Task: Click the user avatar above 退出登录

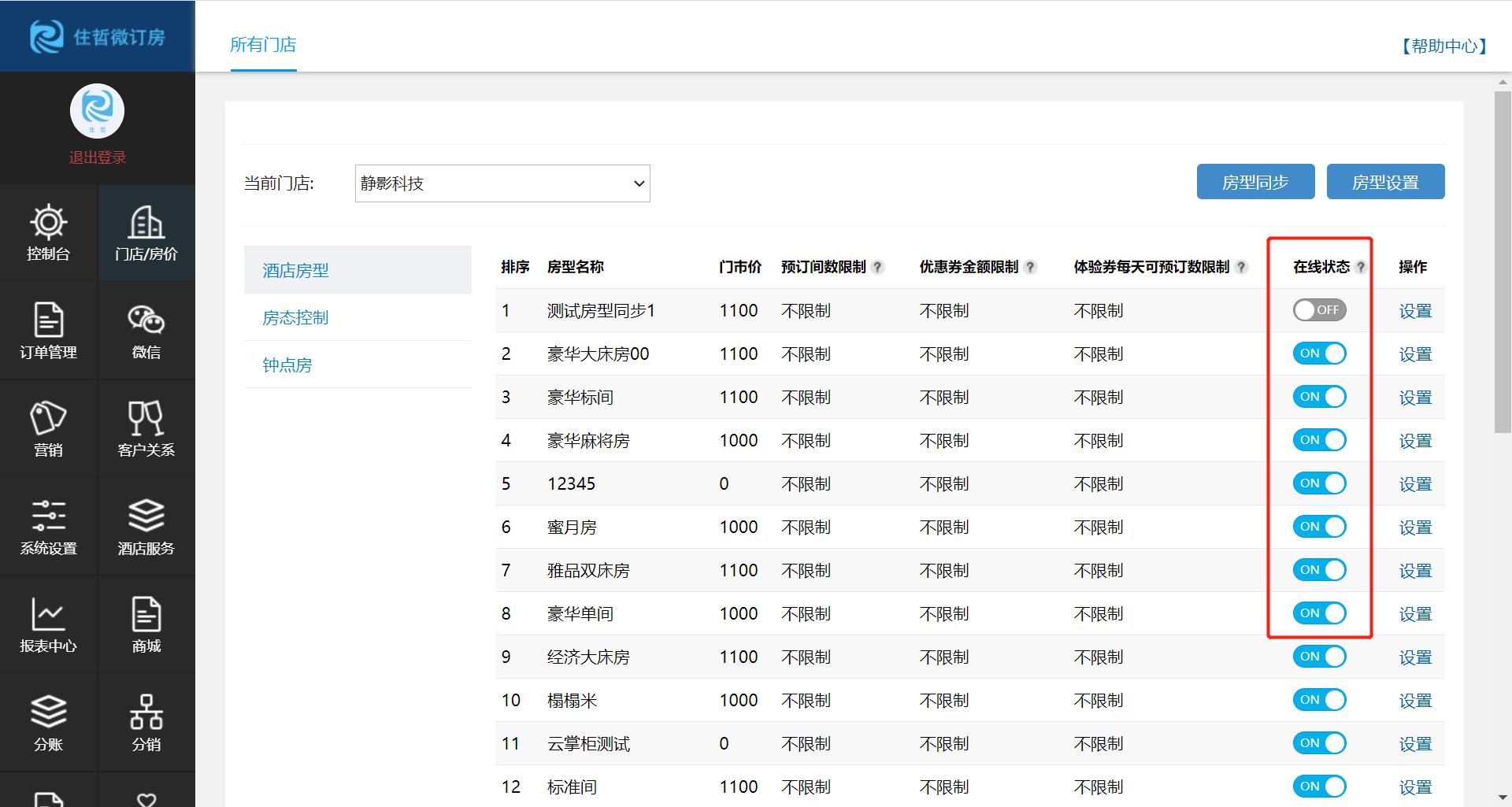Action: click(x=97, y=111)
